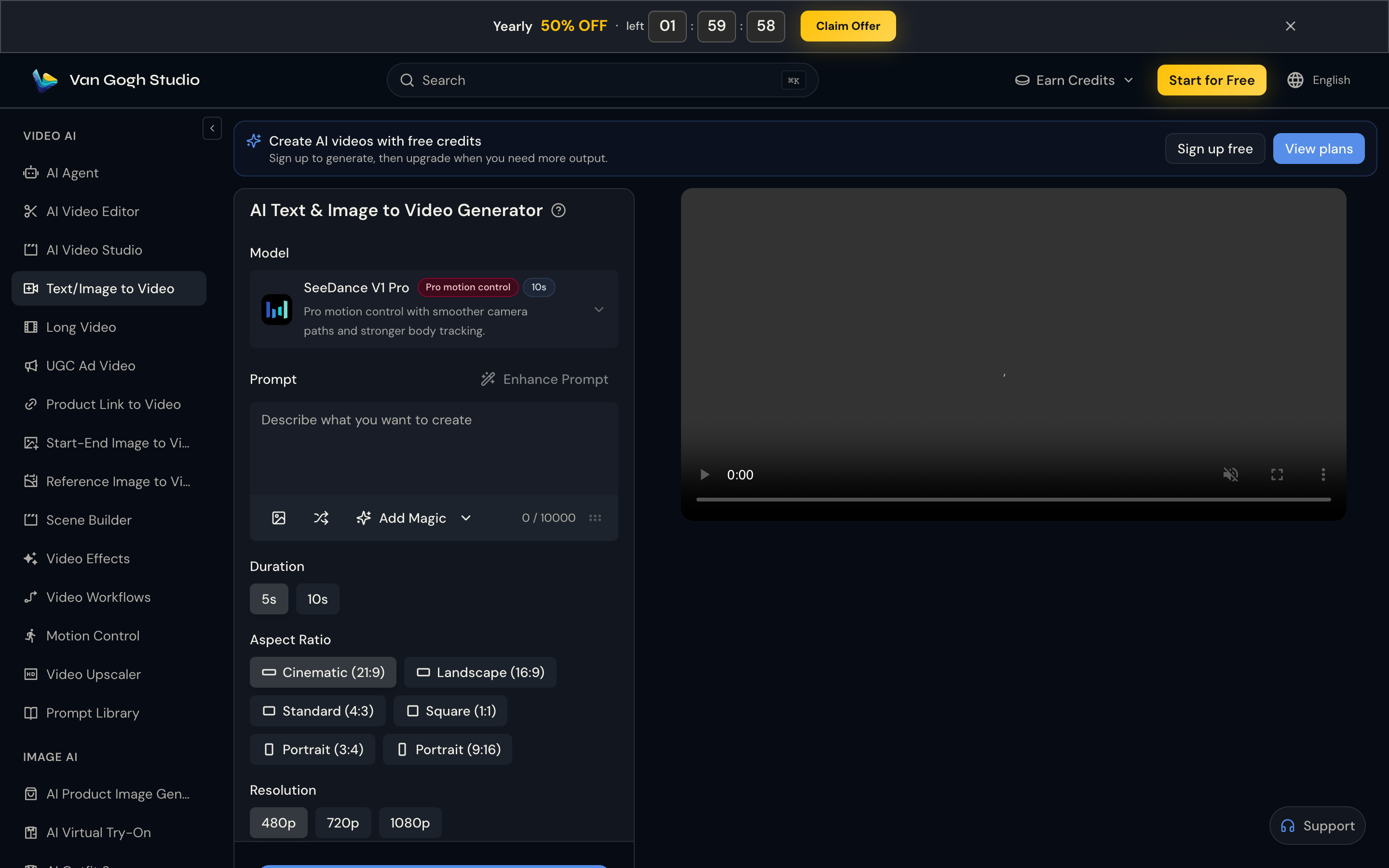Image resolution: width=1389 pixels, height=868 pixels.
Task: Click the Search input field
Action: coord(602,81)
